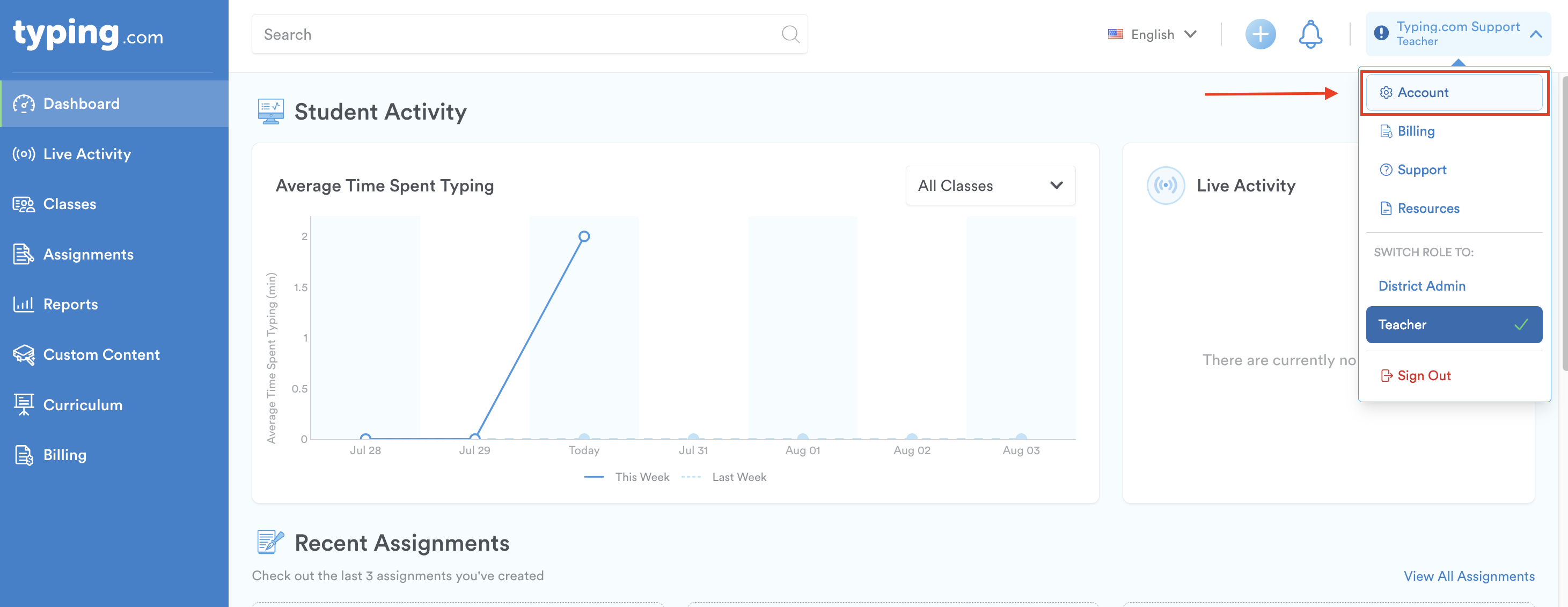Click the Sign Out link
This screenshot has height=607, width=1568.
coord(1423,376)
